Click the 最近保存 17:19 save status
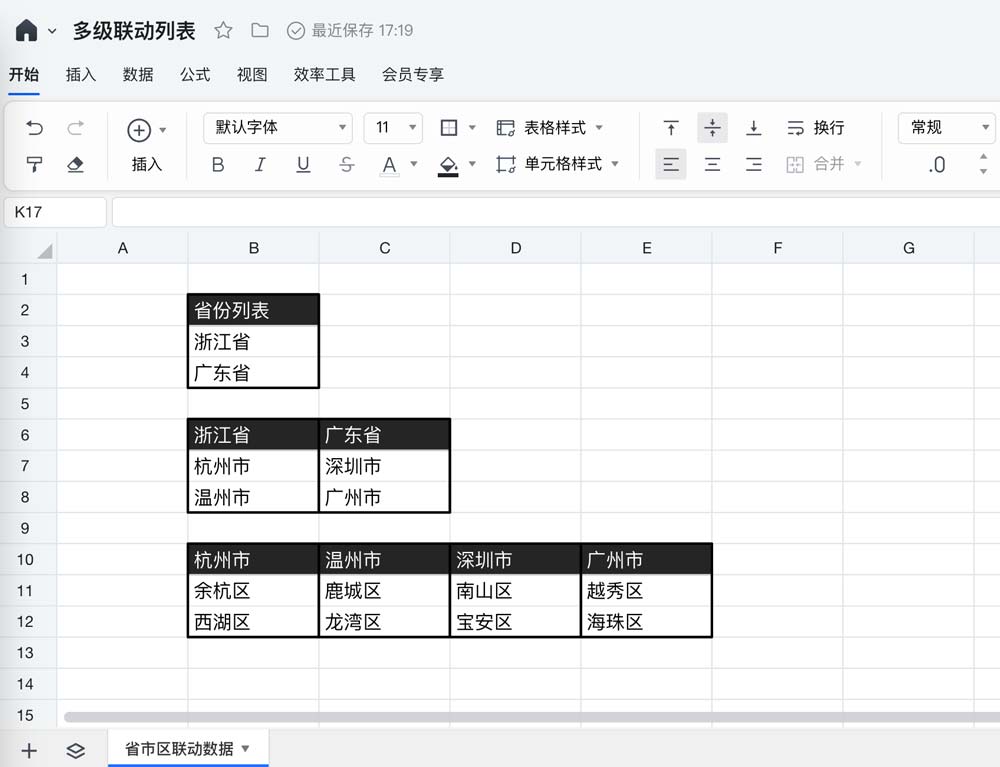 click(350, 31)
